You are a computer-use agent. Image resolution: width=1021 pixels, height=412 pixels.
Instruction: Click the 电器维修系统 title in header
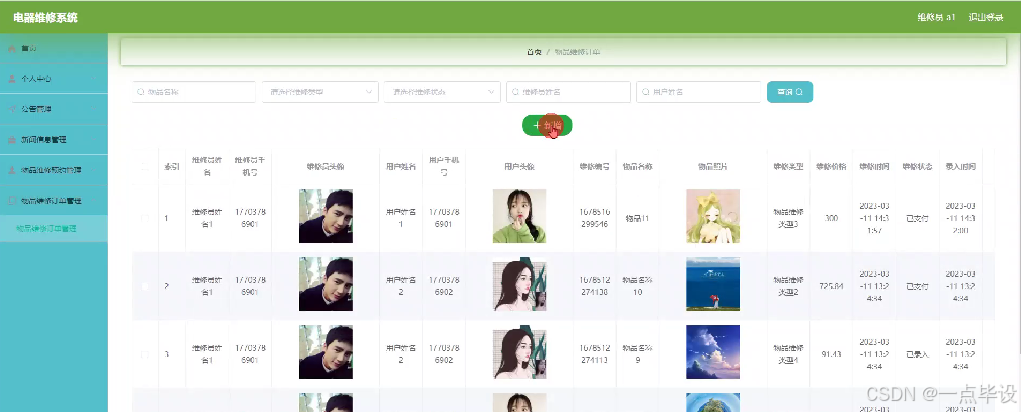pos(46,18)
